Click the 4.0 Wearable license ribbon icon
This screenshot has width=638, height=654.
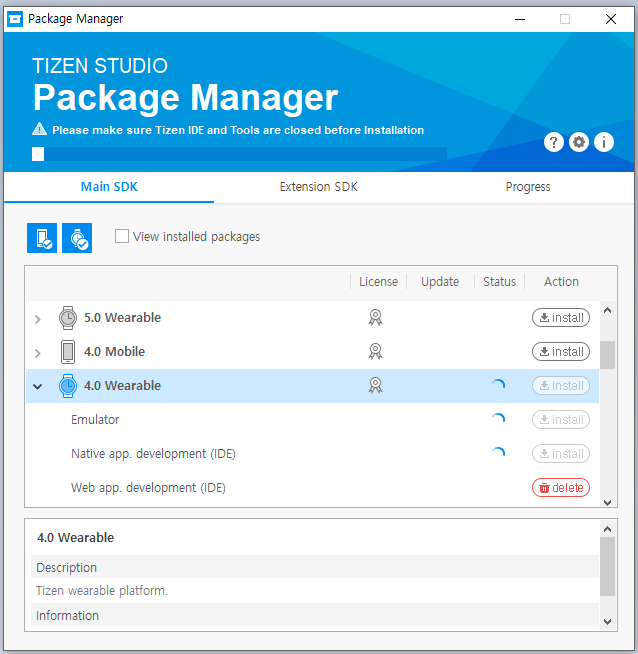coord(375,385)
